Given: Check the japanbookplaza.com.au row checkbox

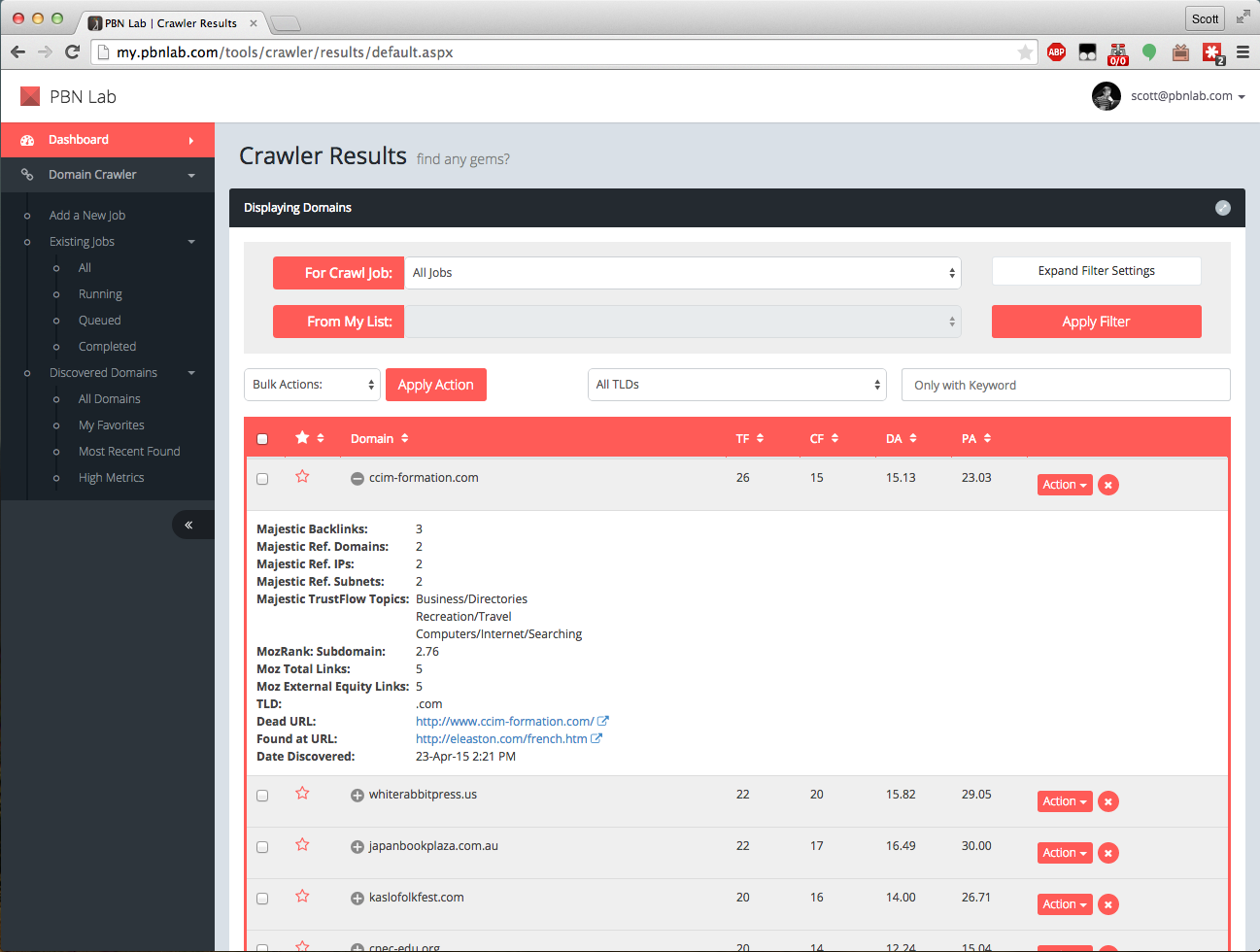Looking at the screenshot, I should [x=262, y=847].
